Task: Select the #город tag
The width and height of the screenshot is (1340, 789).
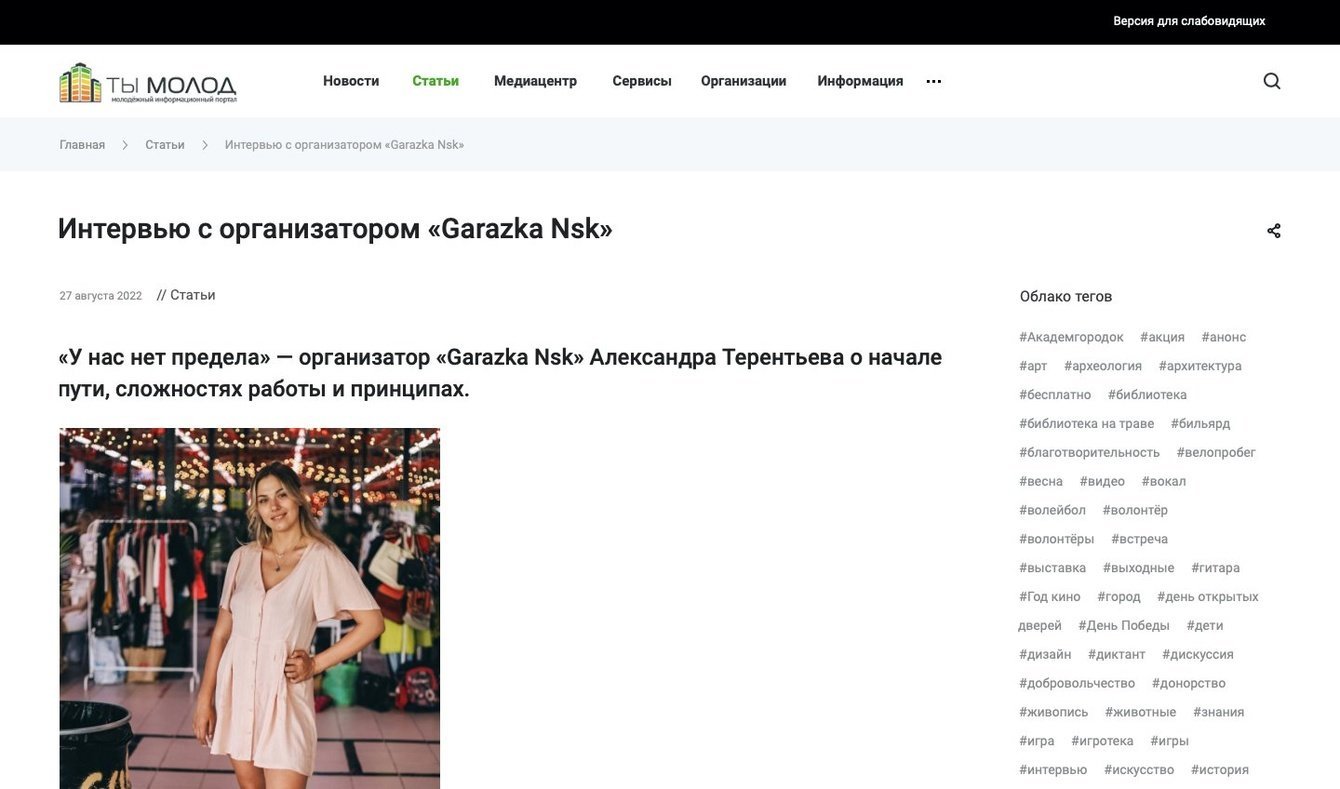Action: click(1119, 598)
